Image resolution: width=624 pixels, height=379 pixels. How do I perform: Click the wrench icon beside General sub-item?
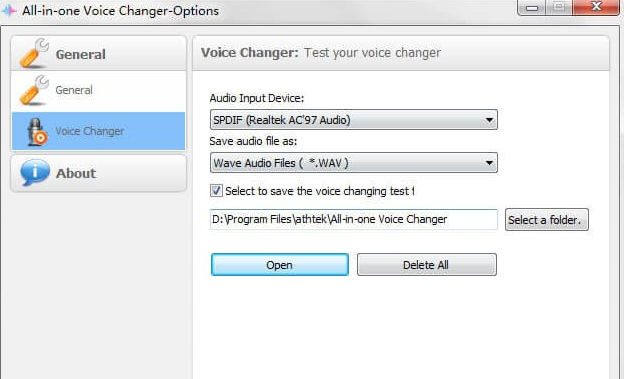click(x=34, y=90)
